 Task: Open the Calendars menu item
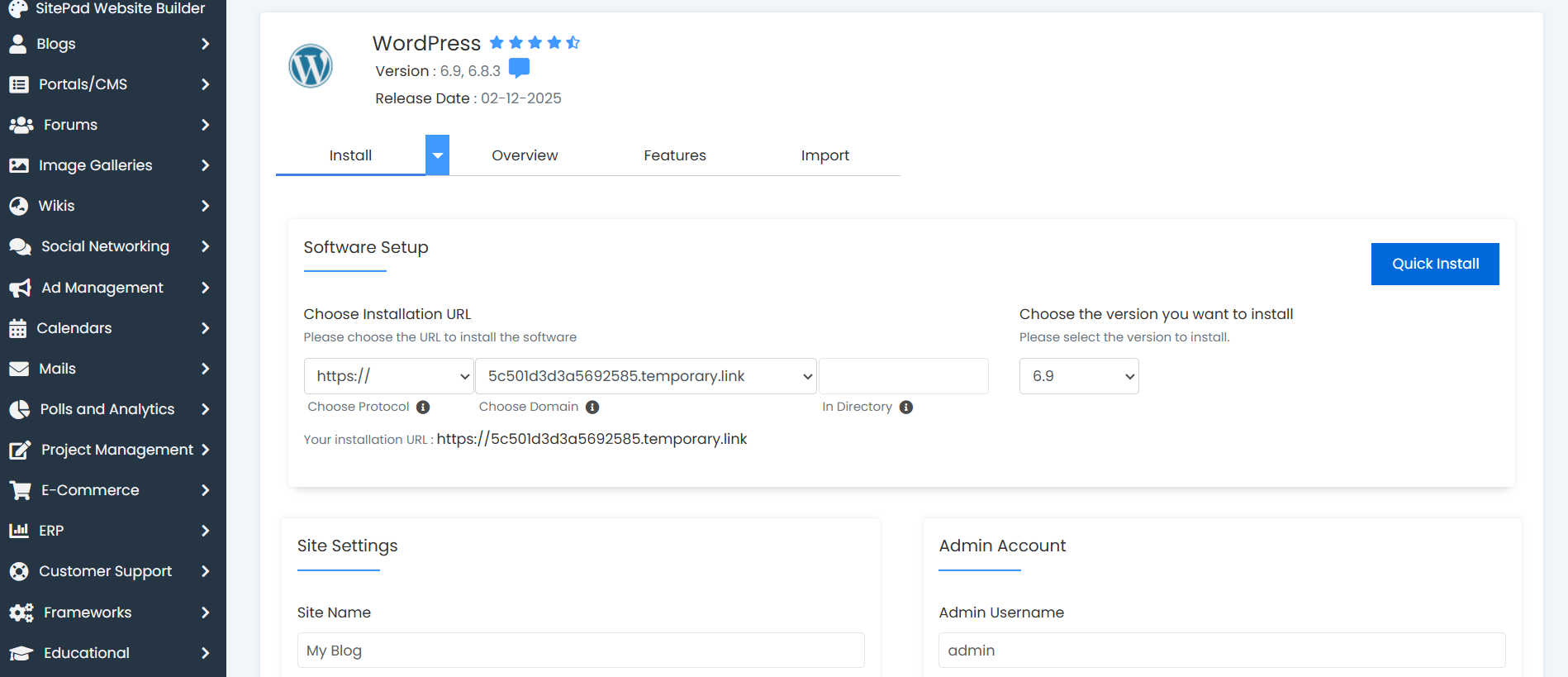click(113, 328)
